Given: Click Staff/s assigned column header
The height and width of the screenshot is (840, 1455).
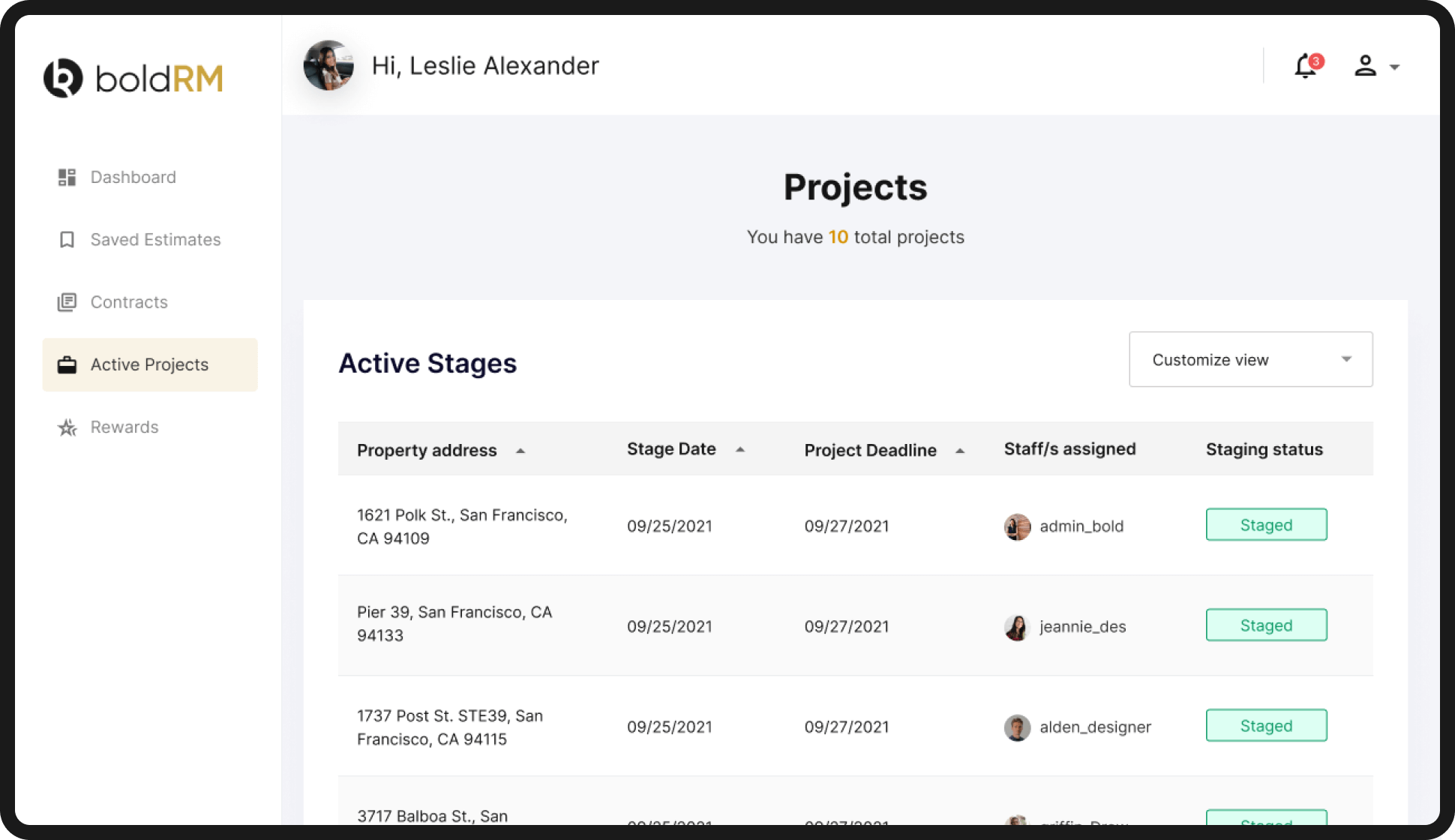Looking at the screenshot, I should tap(1069, 448).
